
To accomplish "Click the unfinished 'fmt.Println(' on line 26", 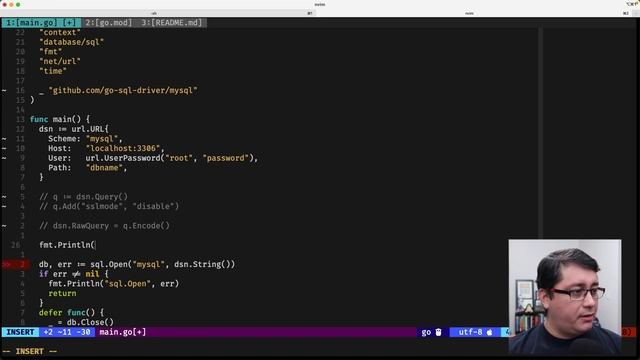I will coord(67,245).
